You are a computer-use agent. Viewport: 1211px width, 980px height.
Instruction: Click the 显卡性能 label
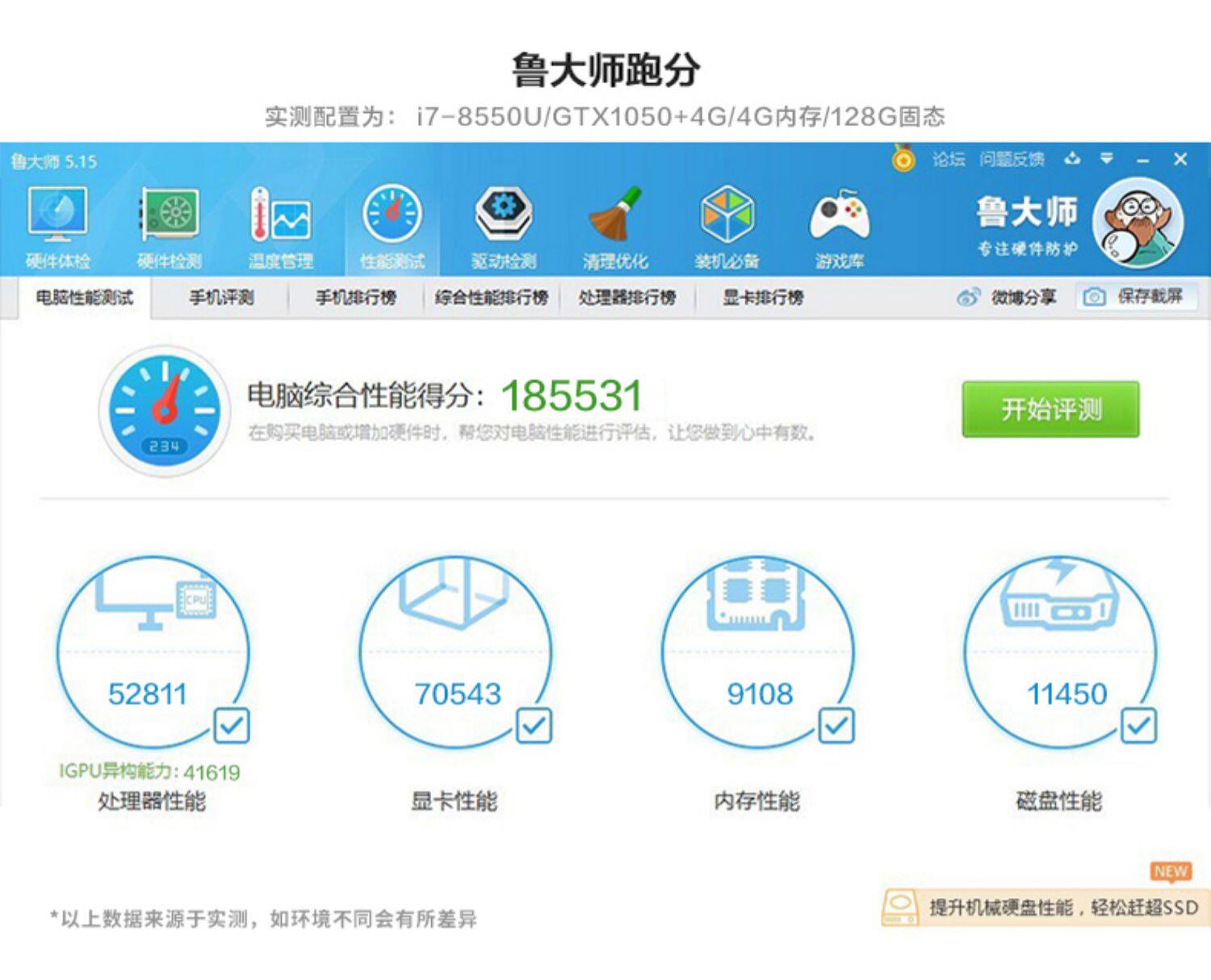coord(455,801)
